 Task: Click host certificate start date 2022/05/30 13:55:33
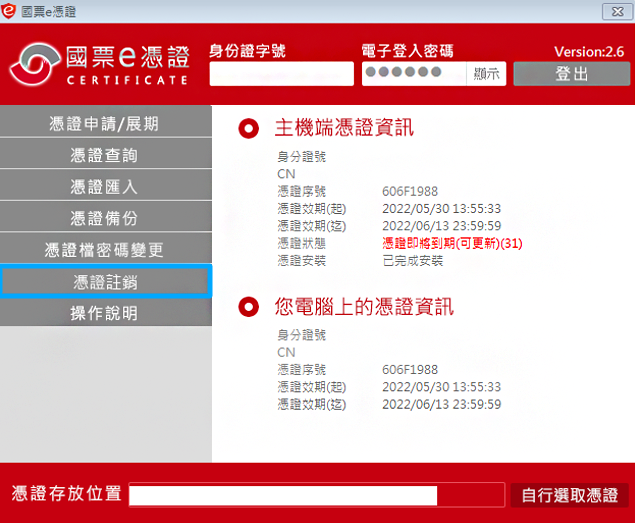[x=441, y=209]
